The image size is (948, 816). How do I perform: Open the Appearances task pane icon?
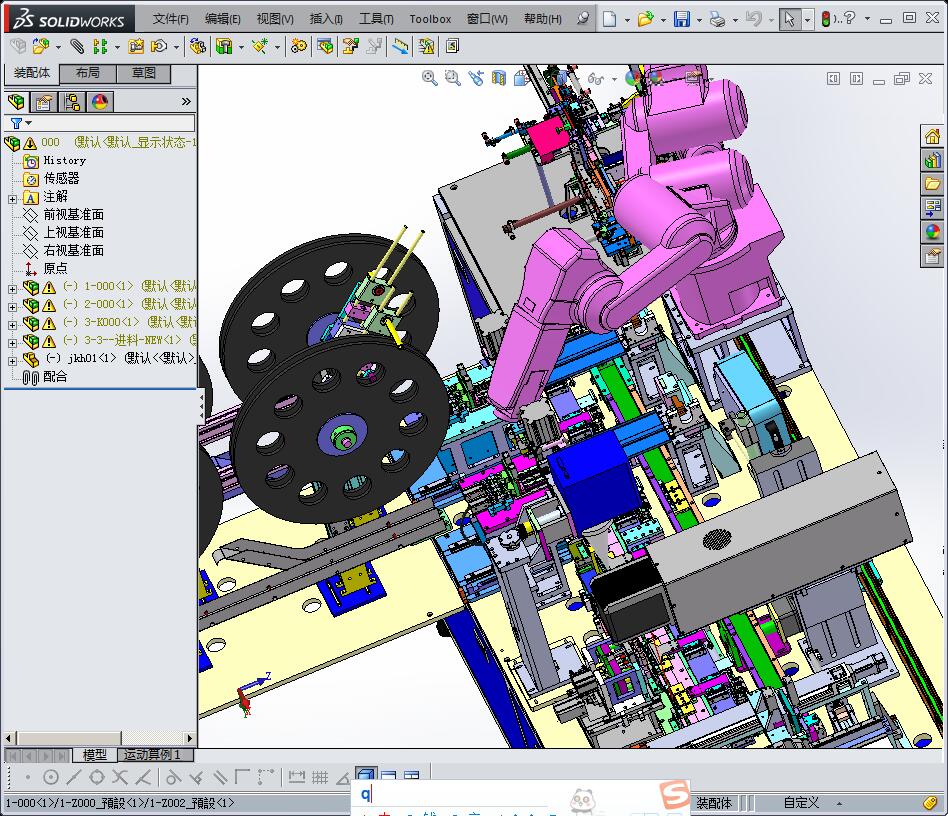click(x=932, y=232)
